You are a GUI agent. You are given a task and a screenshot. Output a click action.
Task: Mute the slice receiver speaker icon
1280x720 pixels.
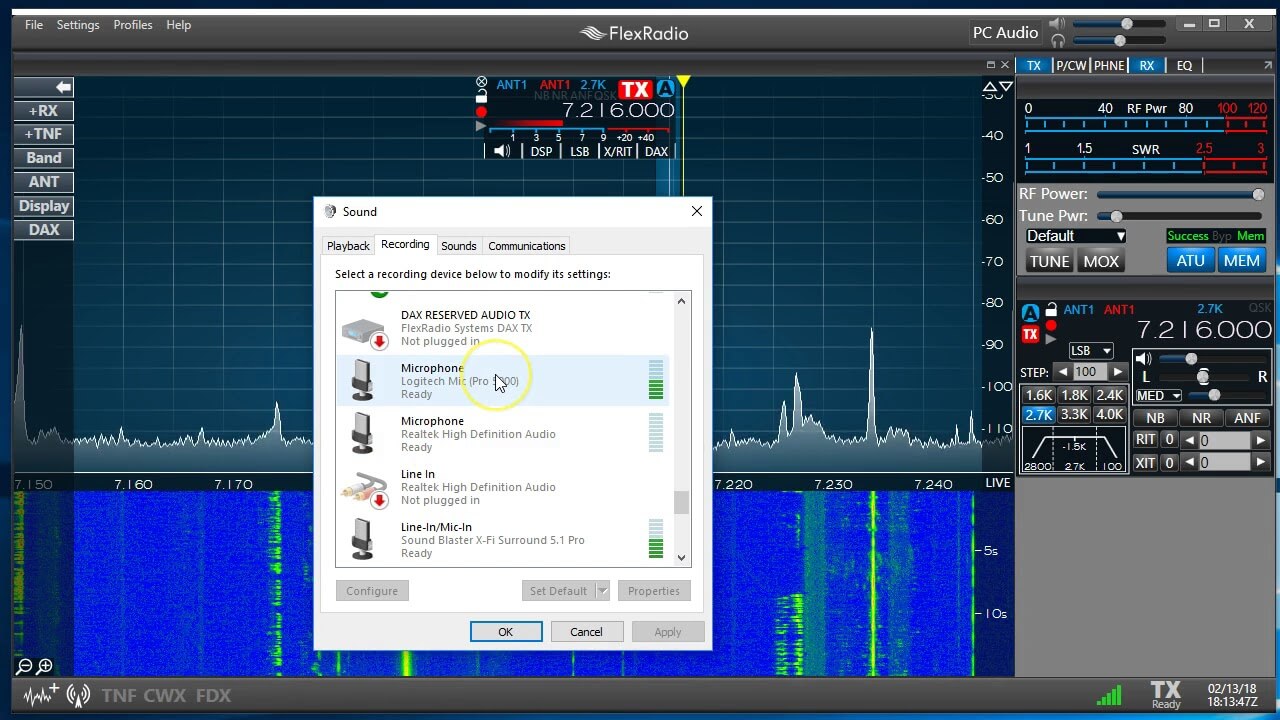point(1142,358)
